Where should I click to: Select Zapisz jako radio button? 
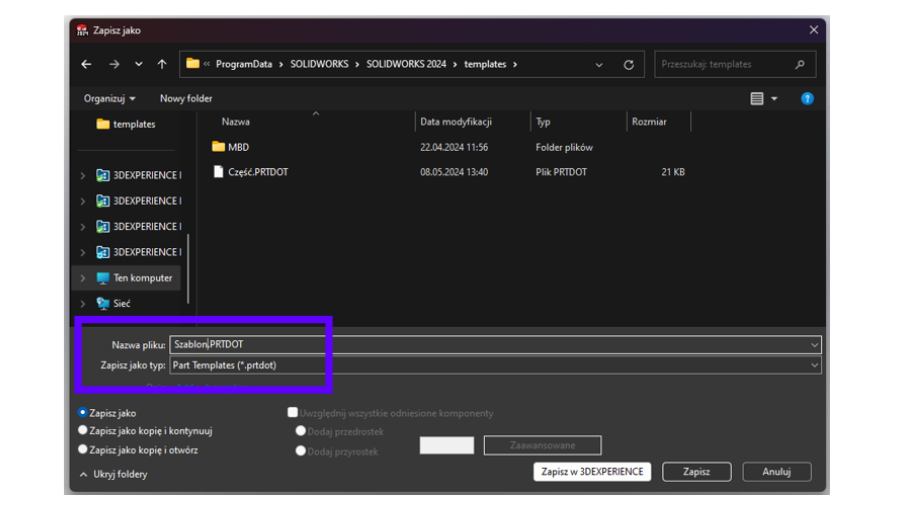(83, 413)
